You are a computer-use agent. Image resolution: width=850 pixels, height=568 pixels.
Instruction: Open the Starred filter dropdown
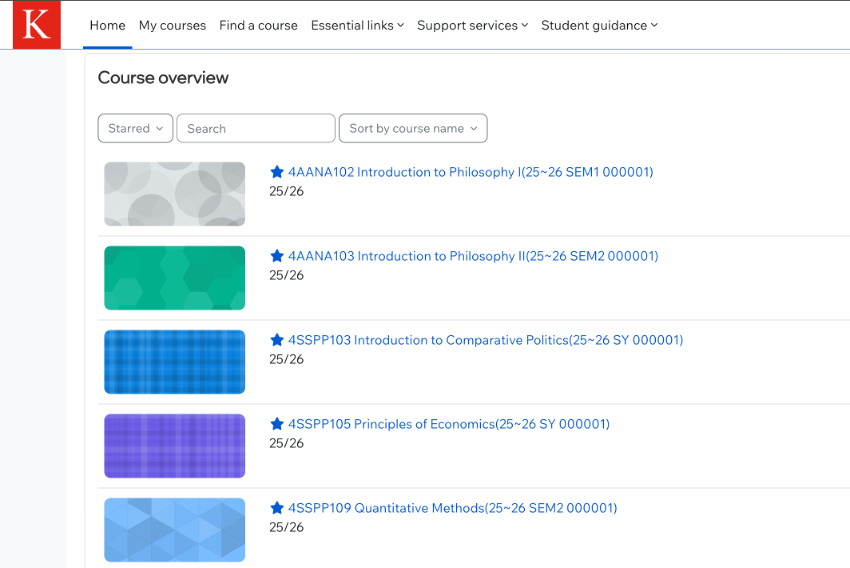click(x=136, y=128)
